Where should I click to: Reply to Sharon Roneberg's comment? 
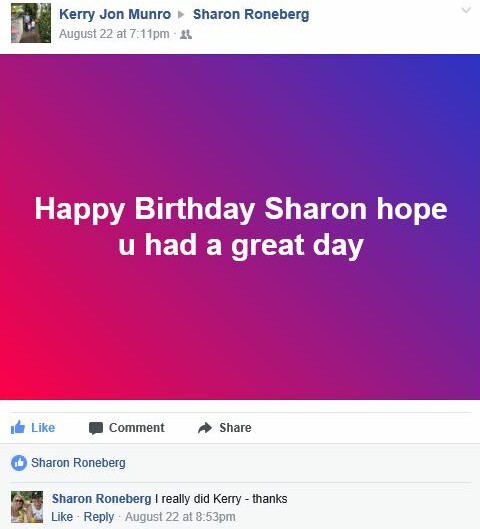pos(99,517)
